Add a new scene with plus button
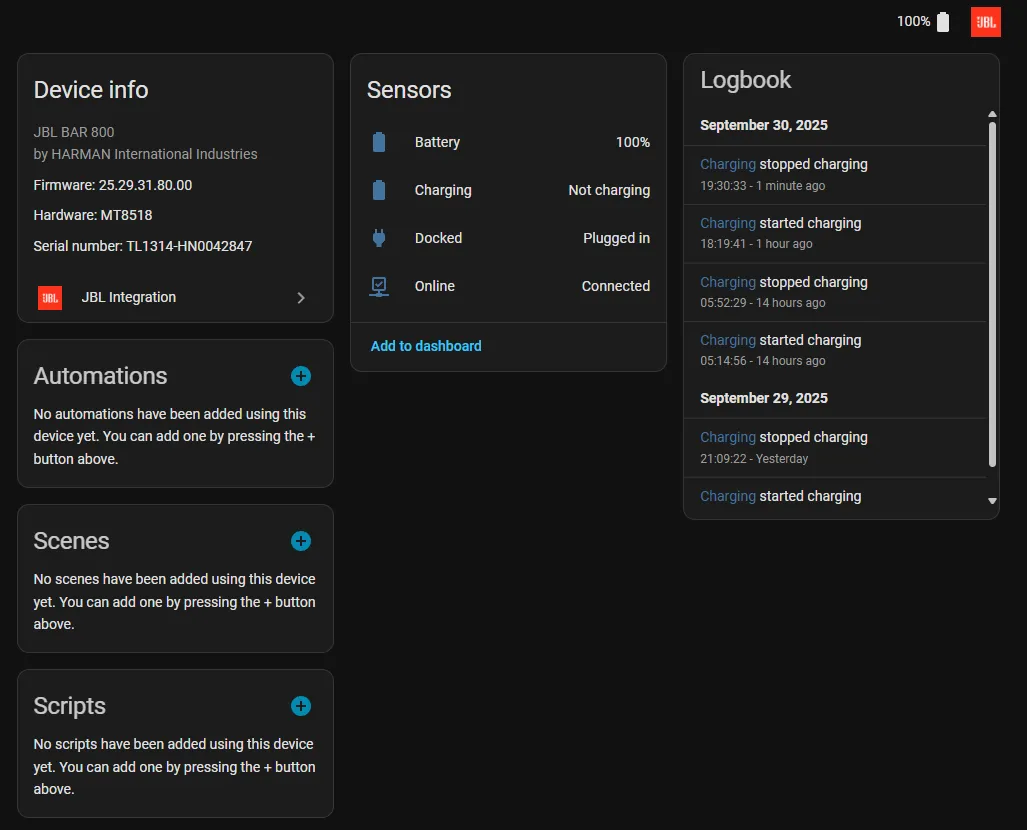The height and width of the screenshot is (830, 1027). pos(301,541)
